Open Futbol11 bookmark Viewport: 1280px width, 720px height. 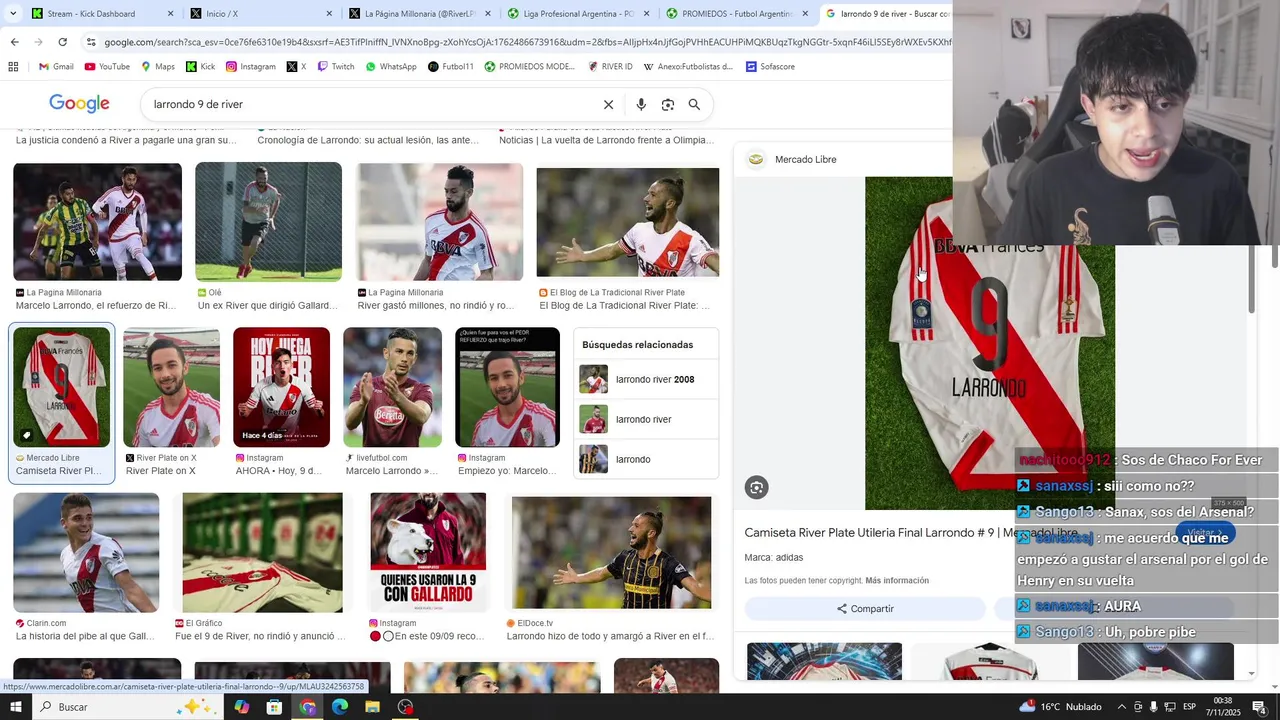[450, 67]
